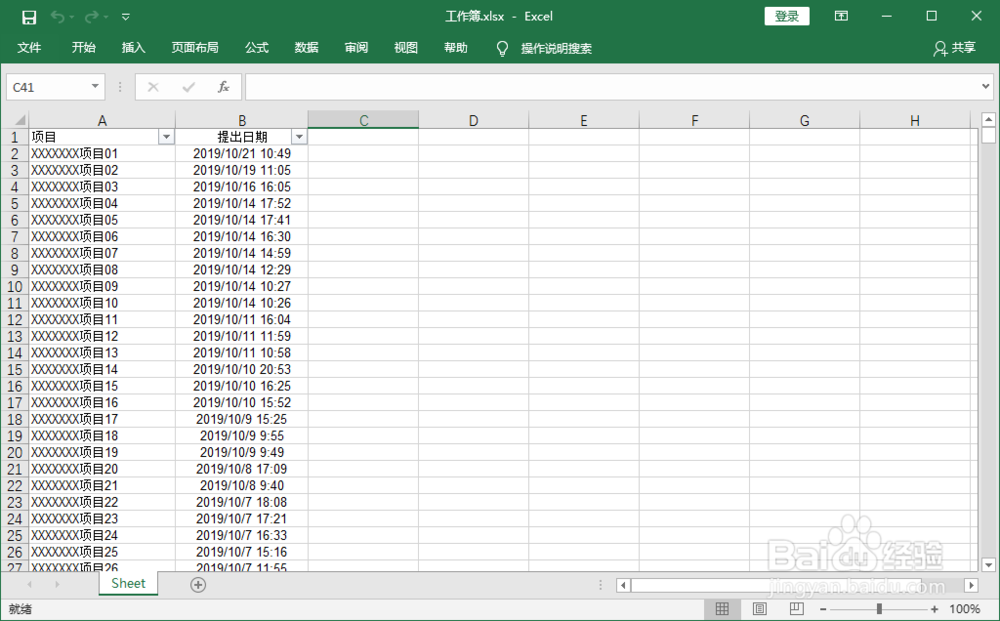Click the Sheet tab
Viewport: 1000px width, 621px height.
point(128,583)
